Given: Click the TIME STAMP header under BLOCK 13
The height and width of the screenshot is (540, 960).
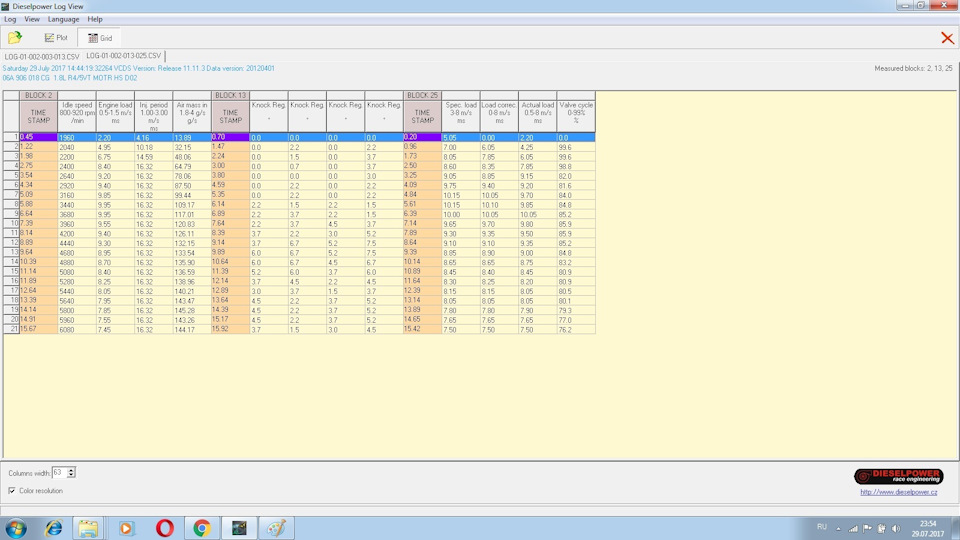Looking at the screenshot, I should click(x=230, y=116).
